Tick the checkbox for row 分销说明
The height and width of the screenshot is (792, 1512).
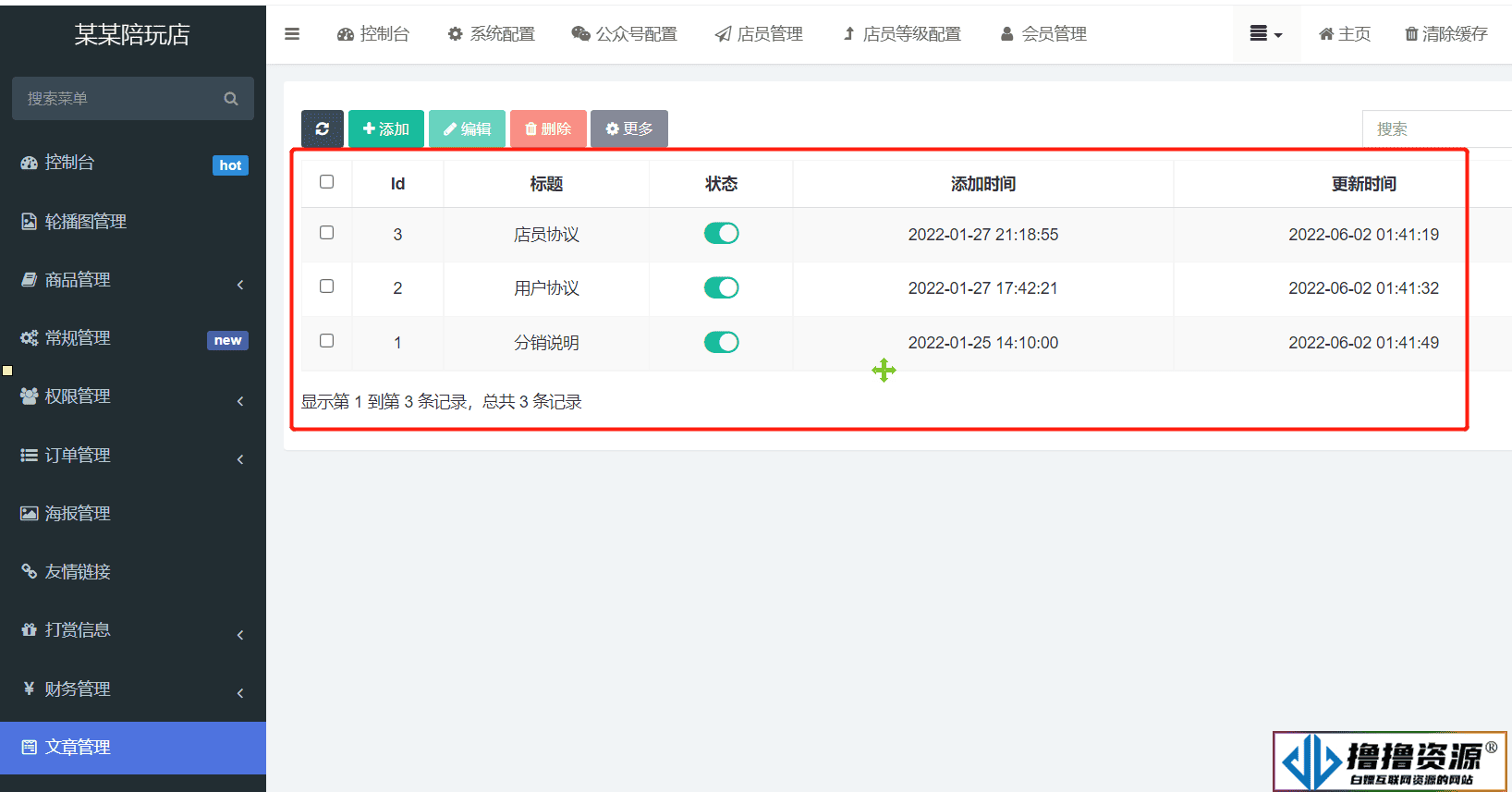click(x=326, y=340)
